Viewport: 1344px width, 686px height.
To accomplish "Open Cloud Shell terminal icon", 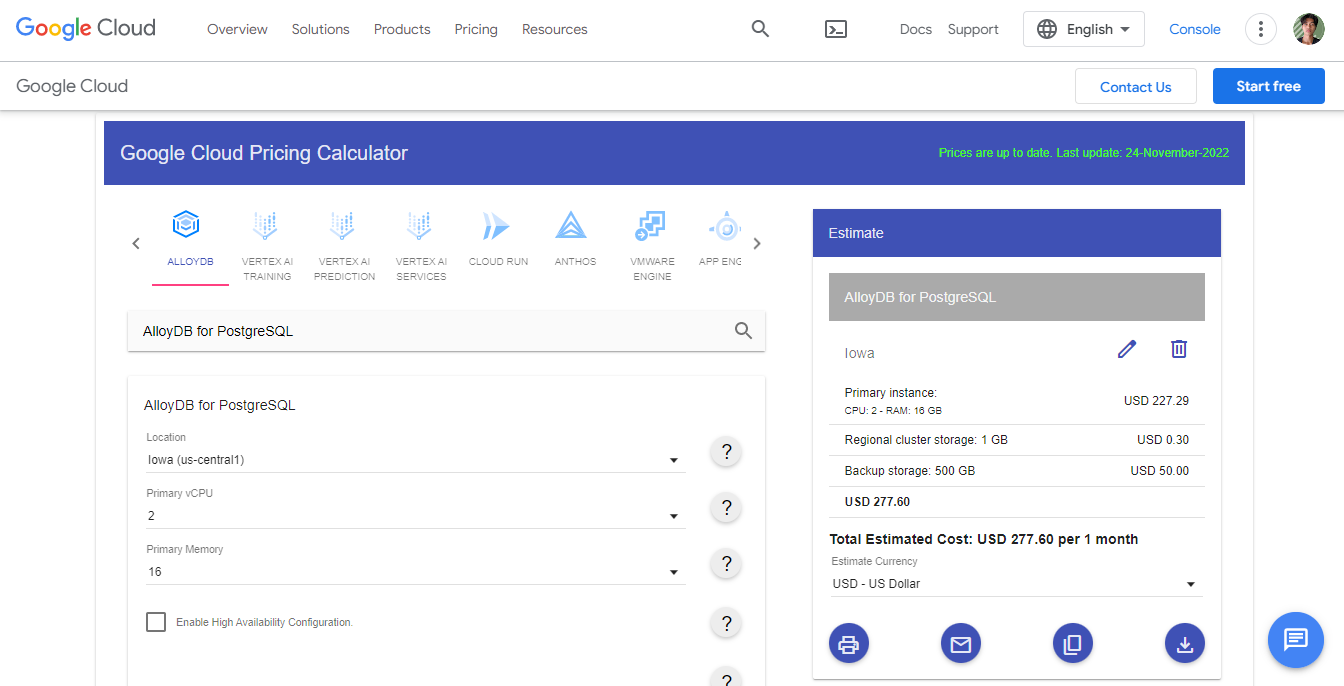I will (x=836, y=29).
